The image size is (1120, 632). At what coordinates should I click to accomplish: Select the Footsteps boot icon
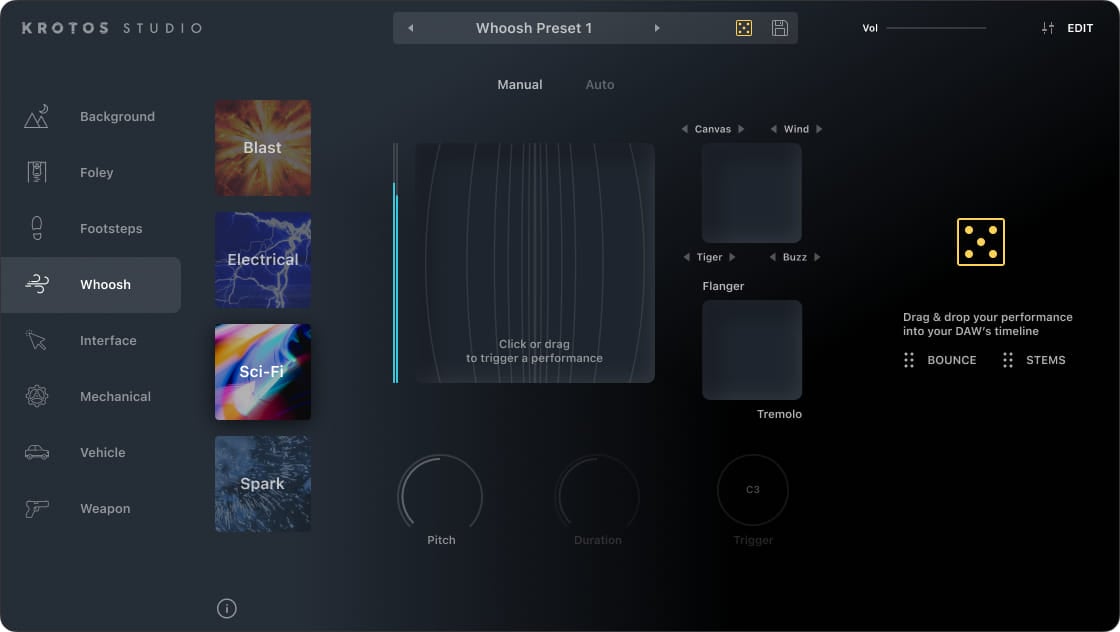coord(37,228)
